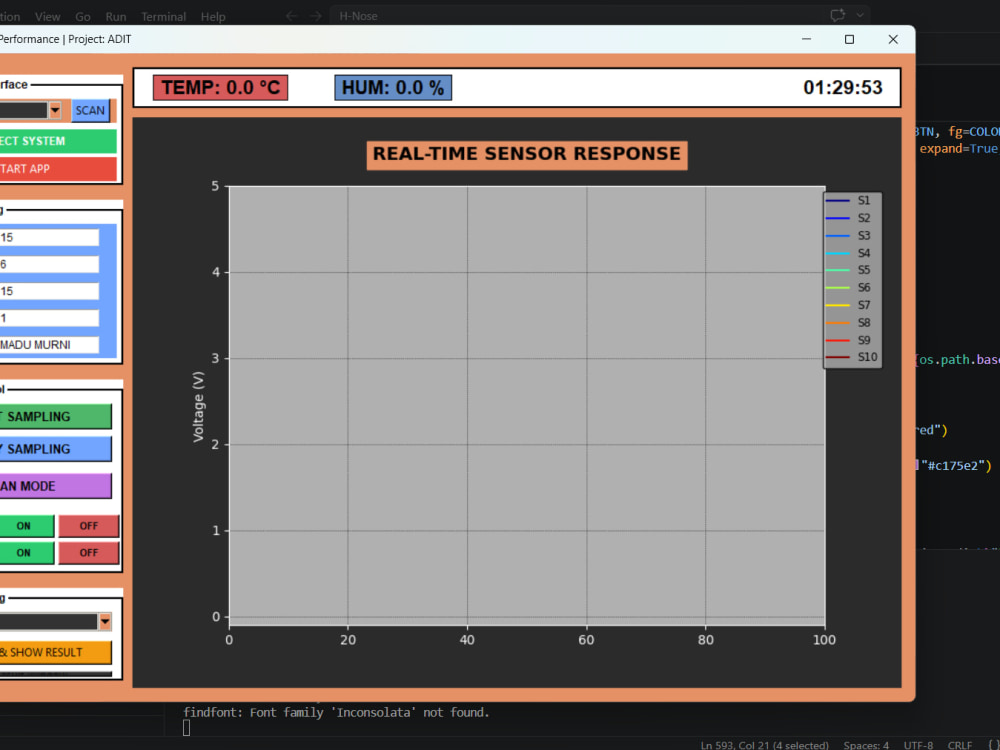This screenshot has width=1000, height=750.
Task: Turn off the upper OFF button
Action: tap(89, 526)
